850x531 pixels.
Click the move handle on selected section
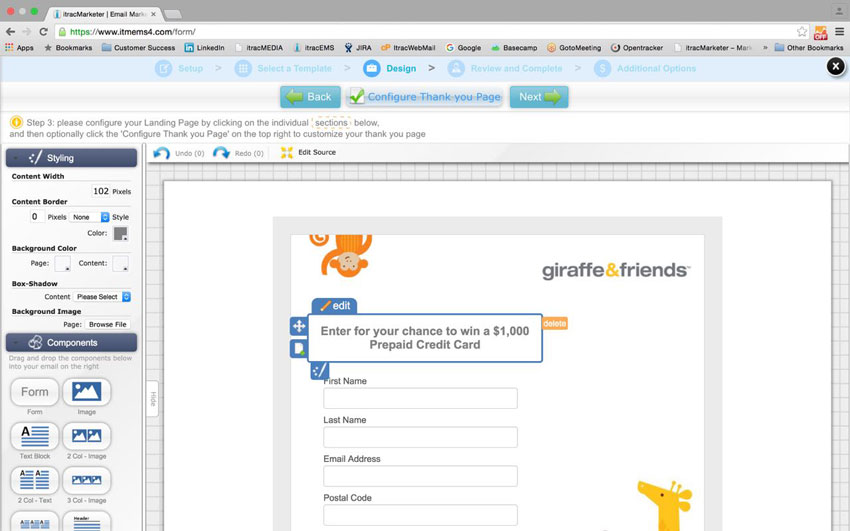298,326
